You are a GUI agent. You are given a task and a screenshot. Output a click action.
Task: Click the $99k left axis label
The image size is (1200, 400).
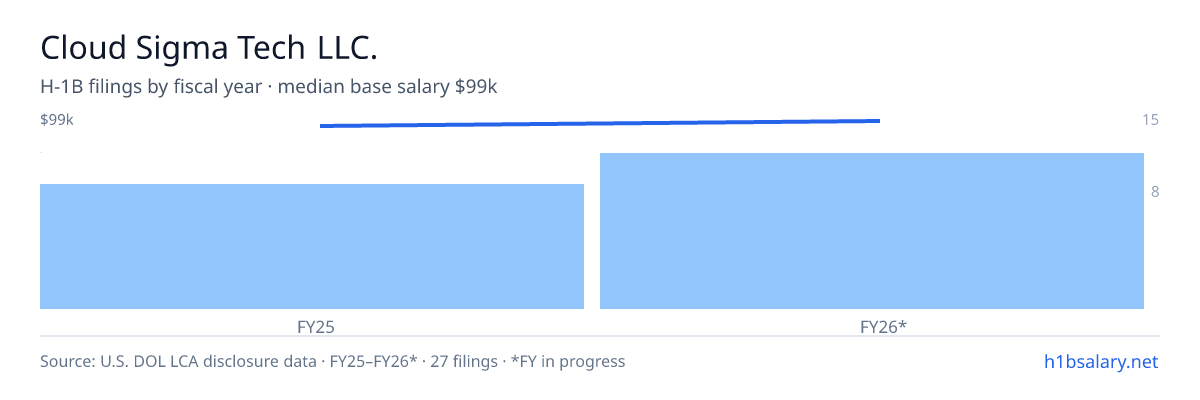[x=56, y=120]
